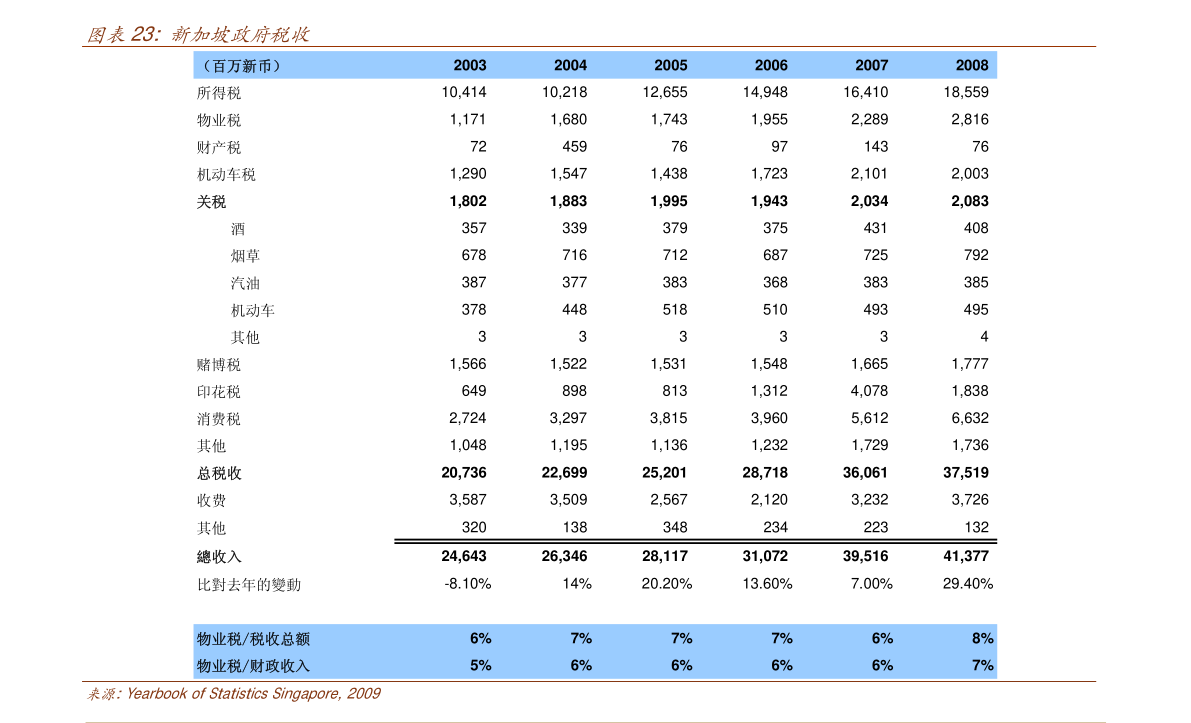Click the bold value 41,377 in 總收入 row
This screenshot has height=723, width=1191.
965,557
